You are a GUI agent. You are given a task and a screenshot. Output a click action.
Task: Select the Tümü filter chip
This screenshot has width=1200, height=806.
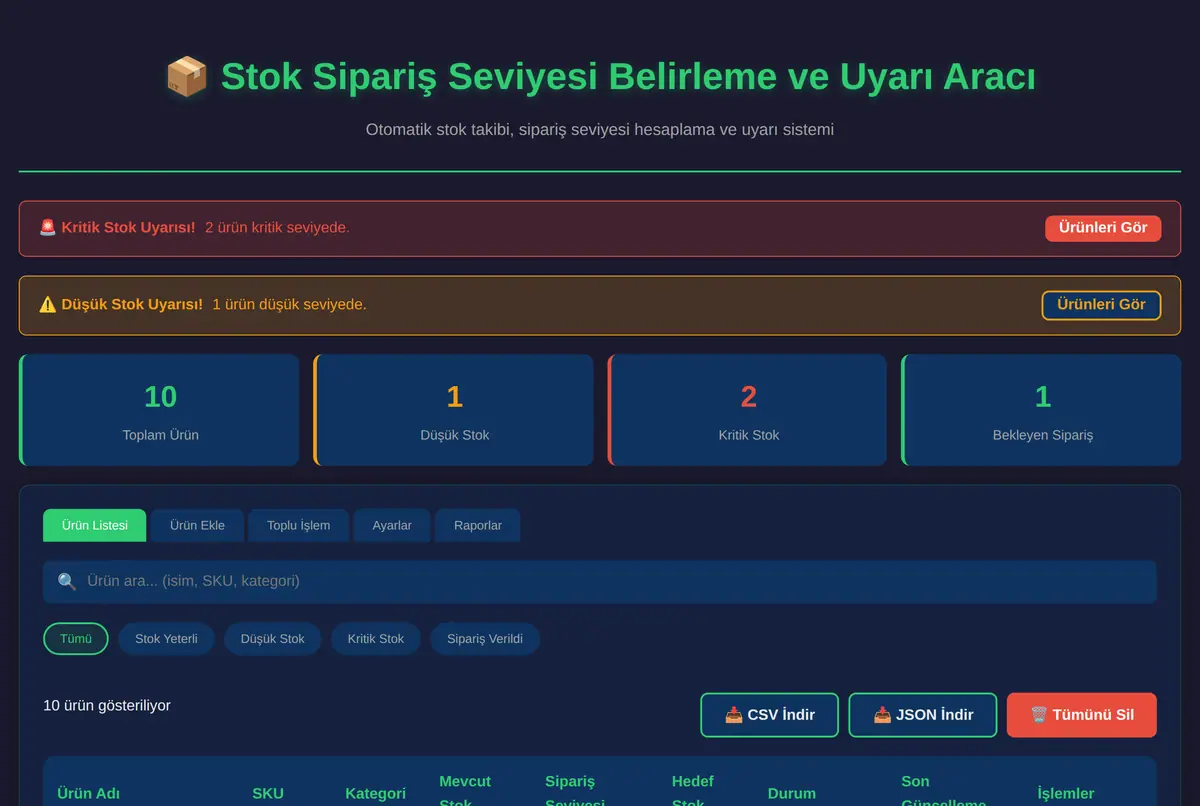click(x=76, y=639)
